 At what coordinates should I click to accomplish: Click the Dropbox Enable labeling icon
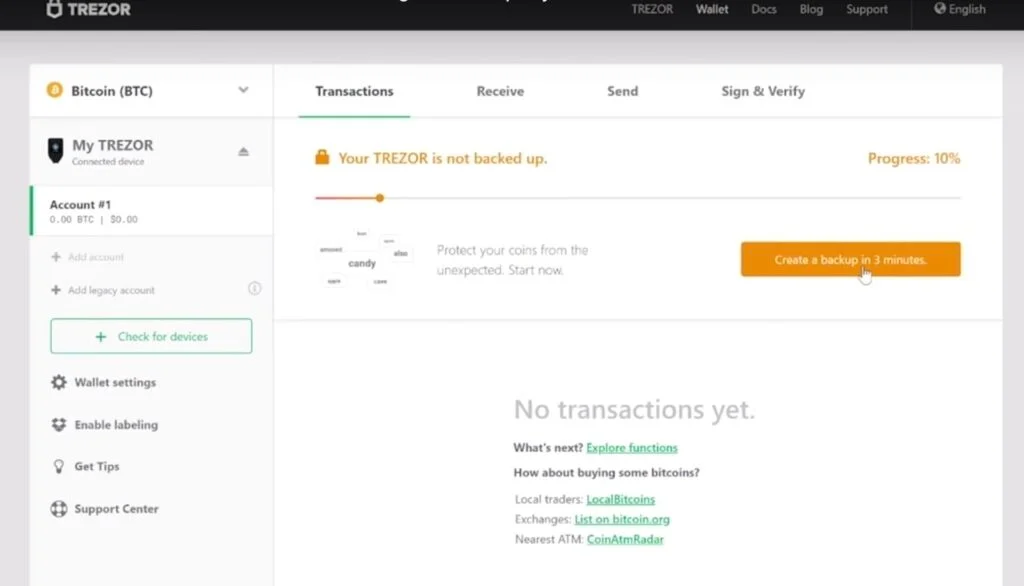(x=59, y=425)
